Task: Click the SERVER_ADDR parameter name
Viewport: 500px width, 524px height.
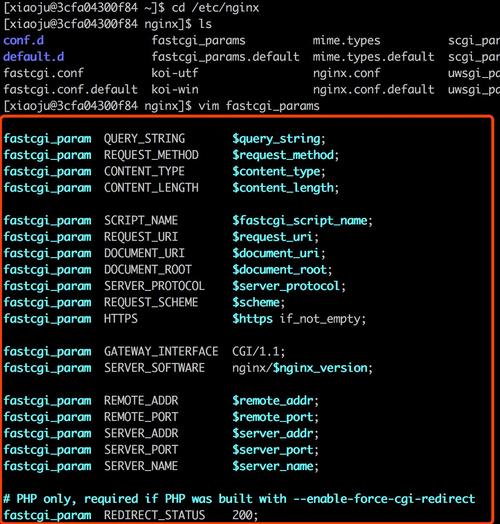Action: 141,433
